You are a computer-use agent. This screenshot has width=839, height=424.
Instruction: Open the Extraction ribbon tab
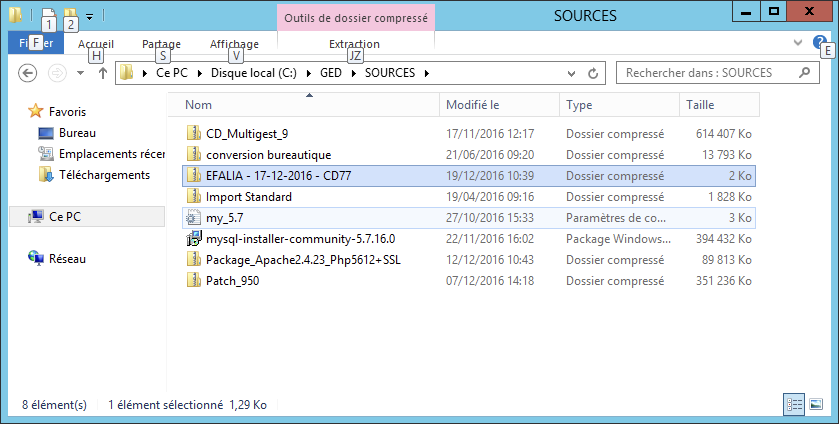pyautogui.click(x=354, y=44)
